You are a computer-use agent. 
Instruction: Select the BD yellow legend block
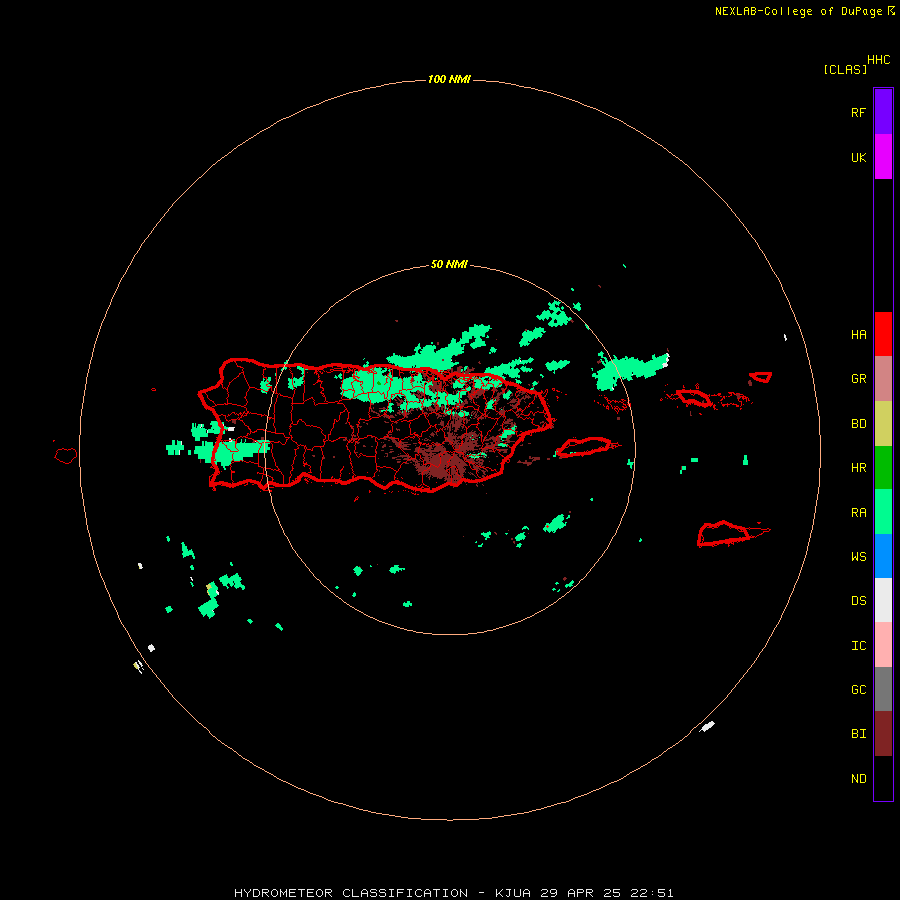[x=883, y=424]
